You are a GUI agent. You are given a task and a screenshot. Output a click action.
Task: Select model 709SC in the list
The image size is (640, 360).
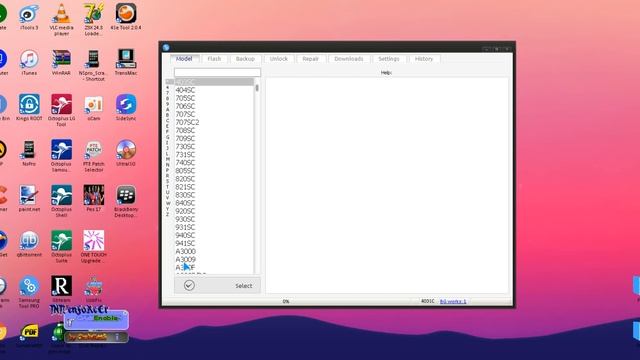pyautogui.click(x=185, y=138)
